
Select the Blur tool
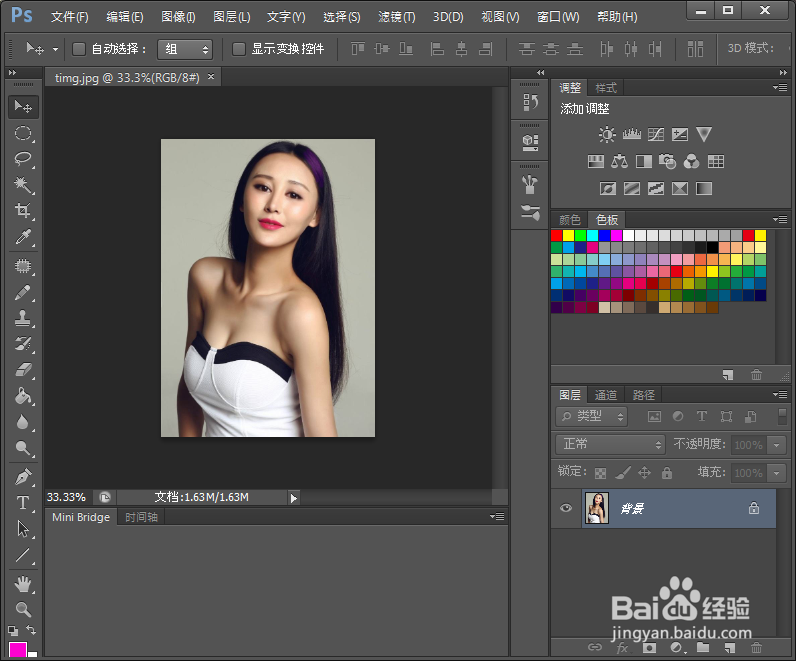coord(23,422)
